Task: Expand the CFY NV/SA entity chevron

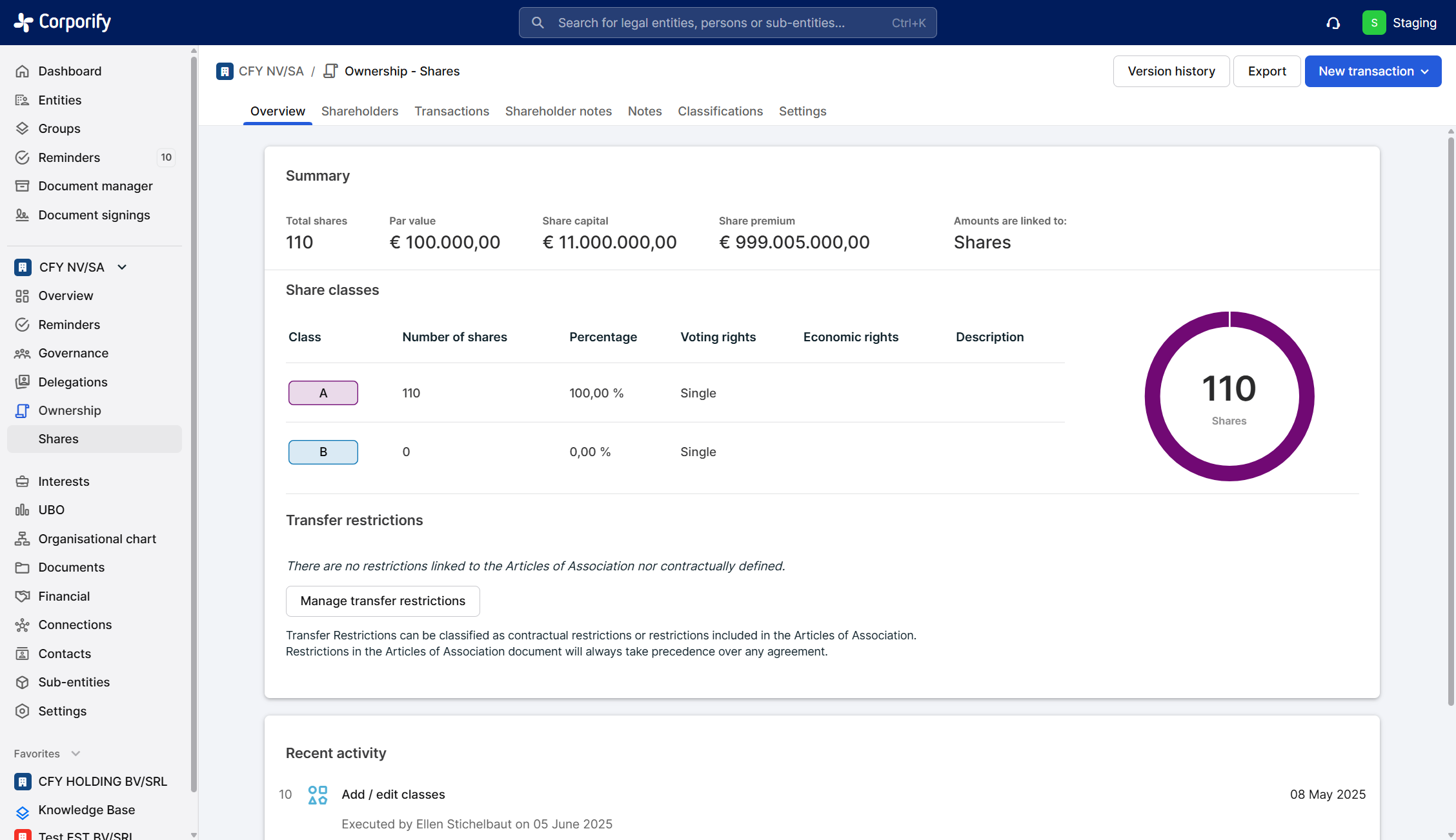Action: pos(122,267)
